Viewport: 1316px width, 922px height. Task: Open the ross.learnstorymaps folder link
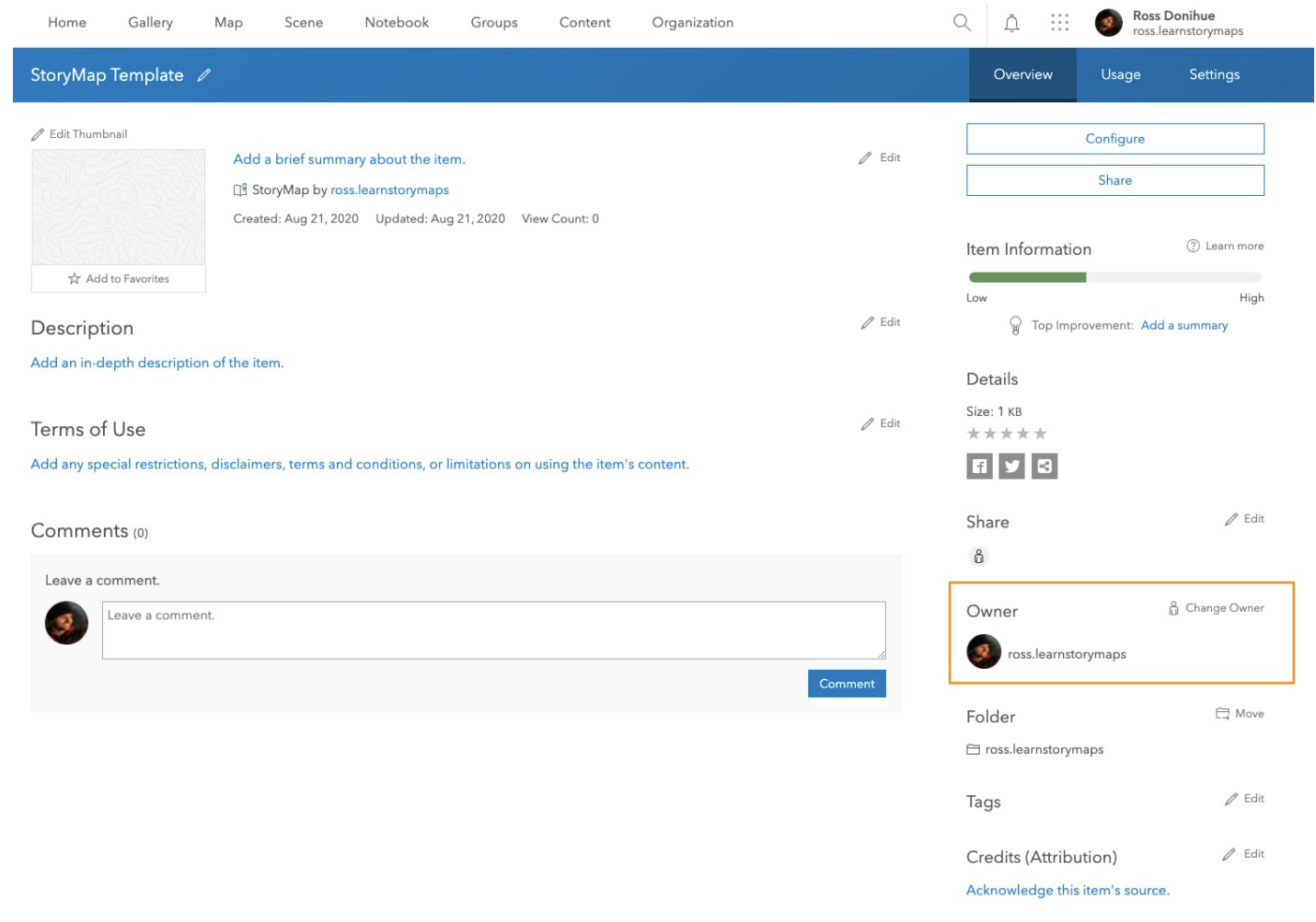[x=1045, y=750]
